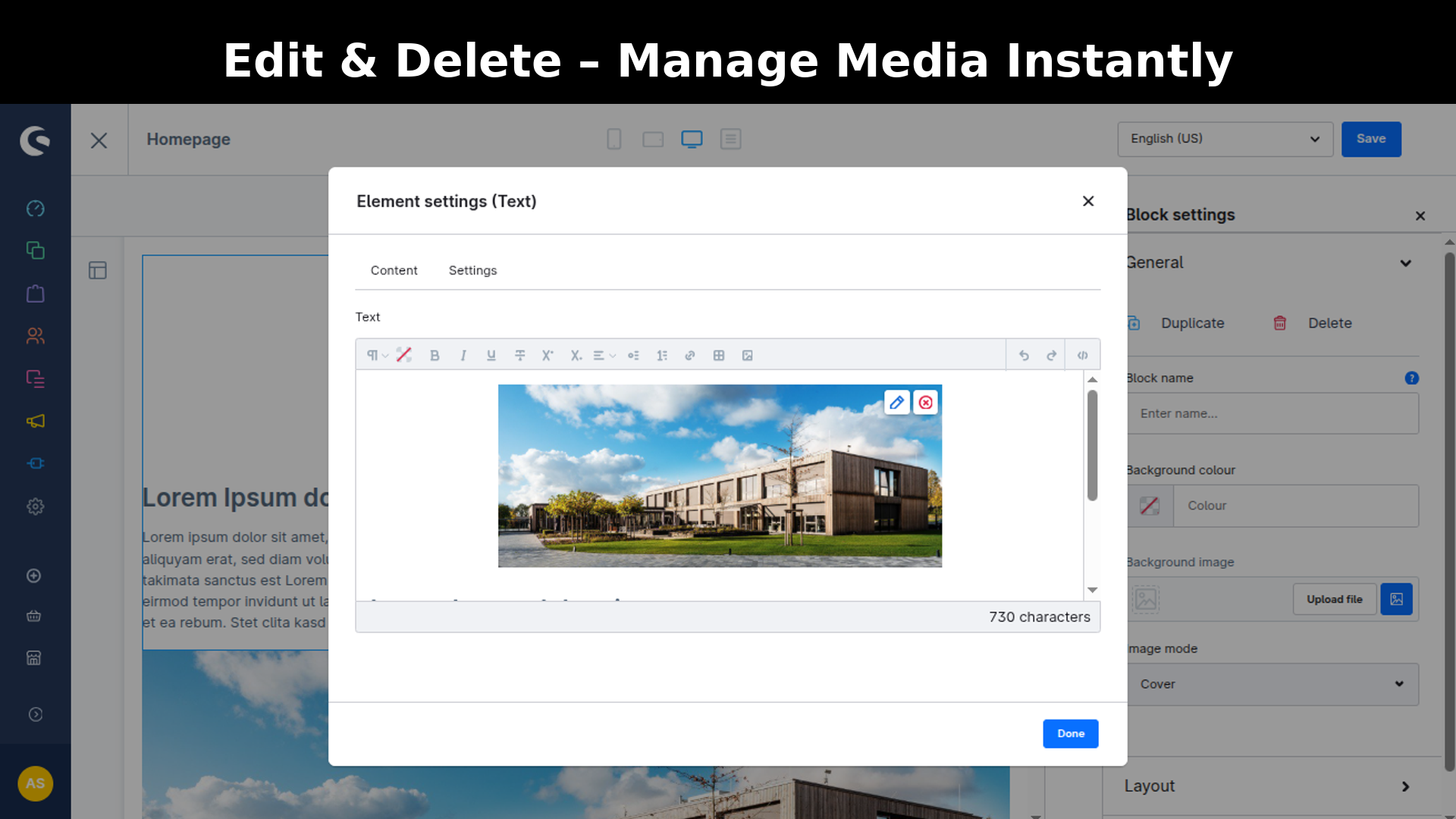Open the Content sidebar icon
Image resolution: width=1456 pixels, height=819 pixels.
35,378
